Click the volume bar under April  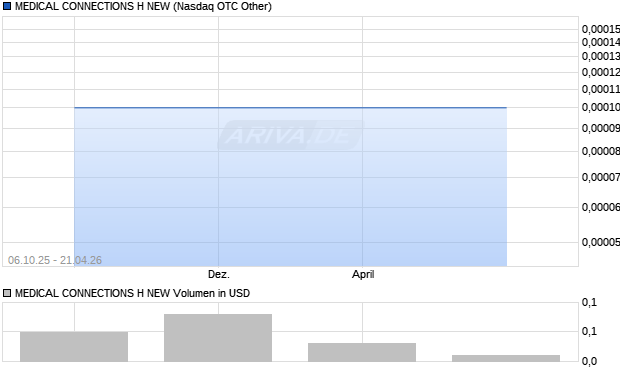coord(362,352)
